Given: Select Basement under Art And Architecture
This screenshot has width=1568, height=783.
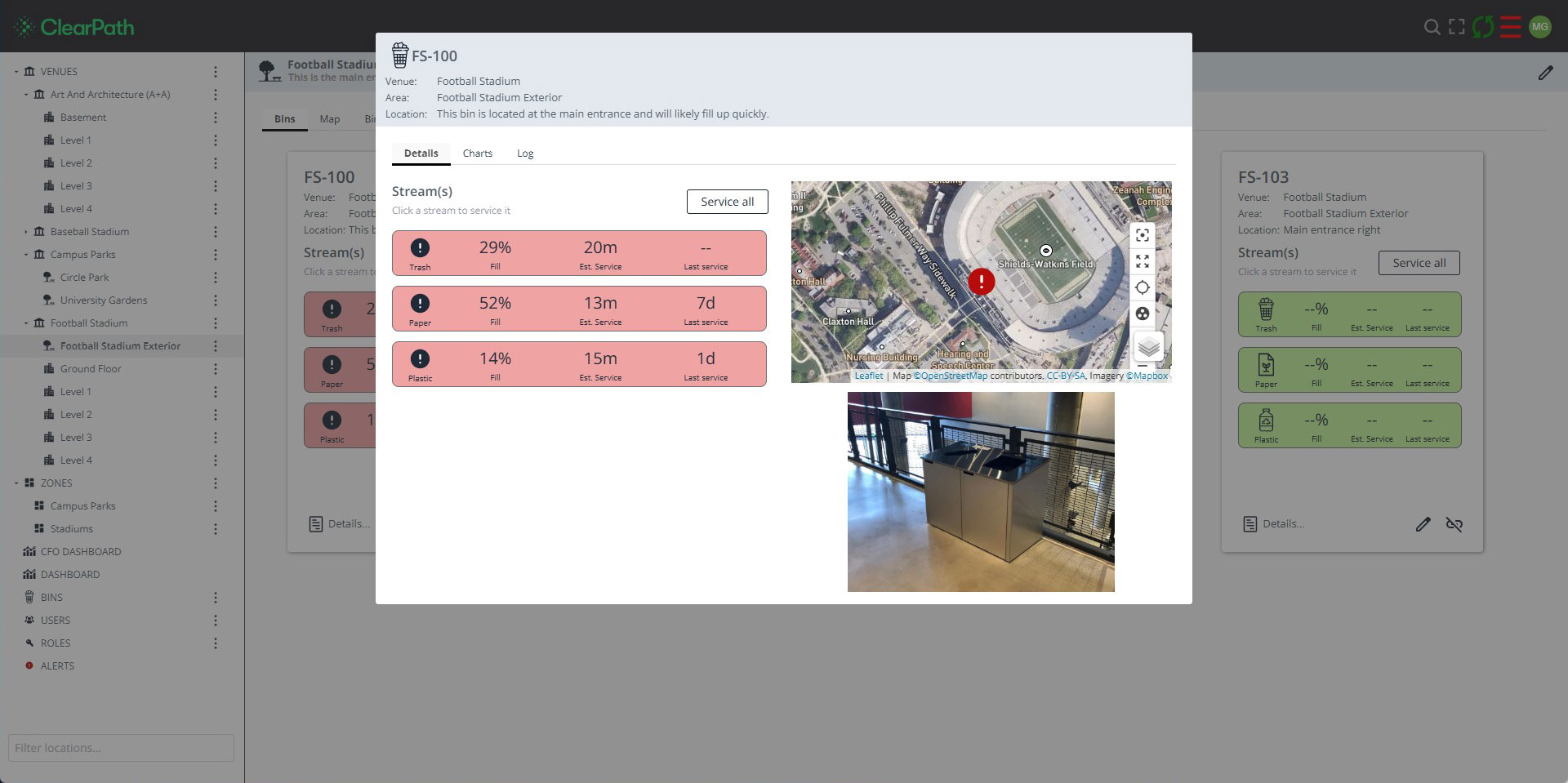Looking at the screenshot, I should click(x=83, y=118).
